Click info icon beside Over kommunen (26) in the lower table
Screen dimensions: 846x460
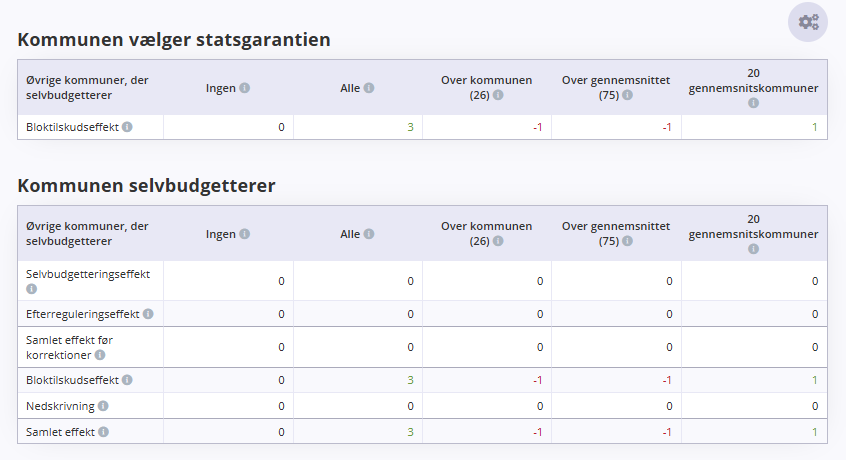coord(498,241)
